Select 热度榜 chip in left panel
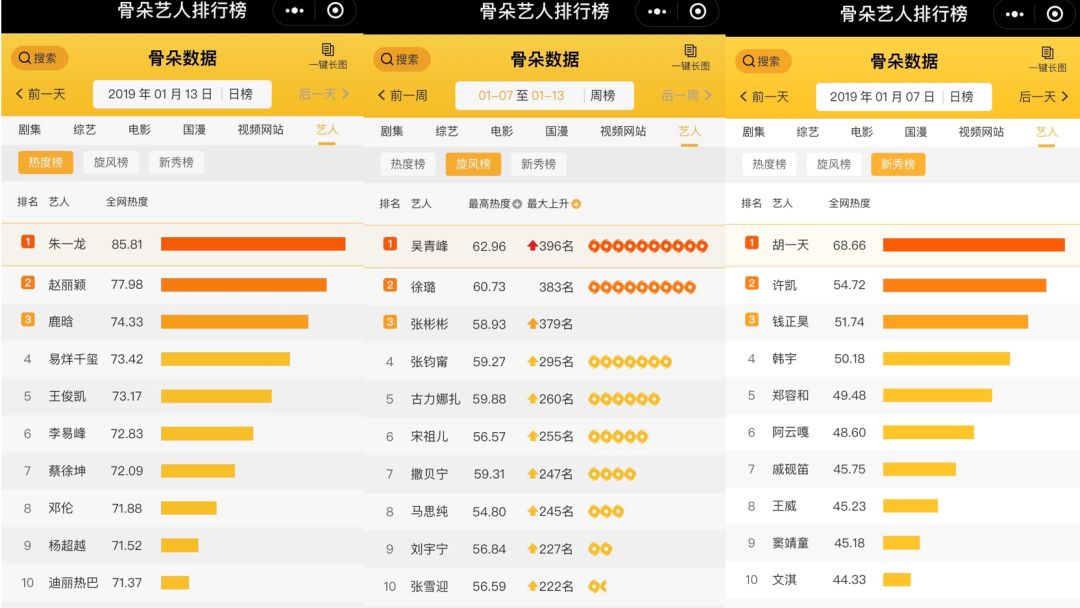Screen dimensions: 1080x608 tap(45, 163)
